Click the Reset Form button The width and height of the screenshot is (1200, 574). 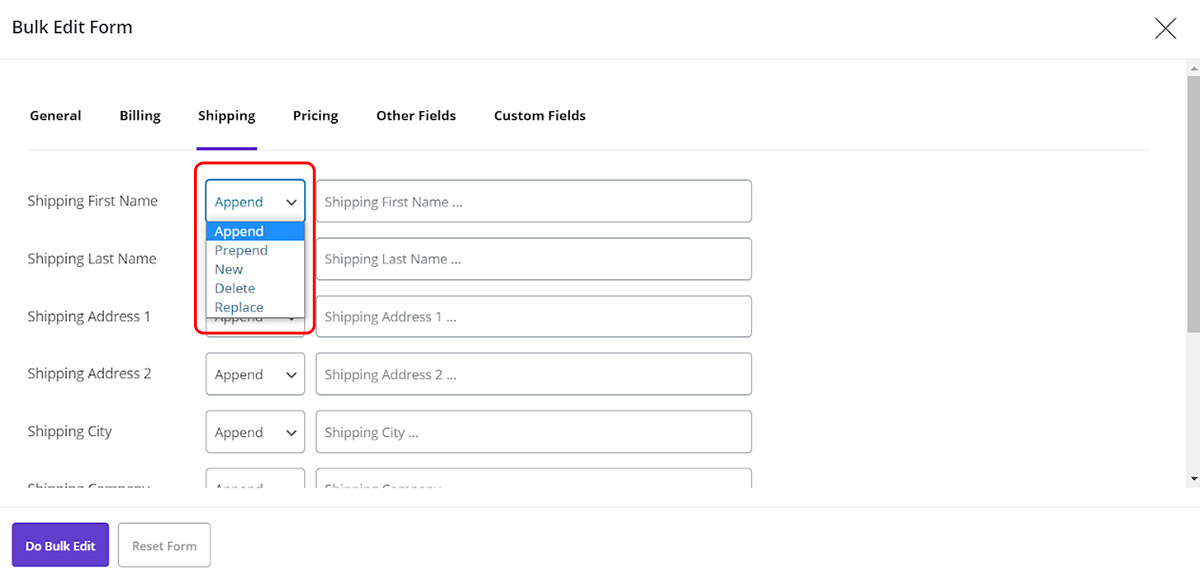click(x=164, y=546)
